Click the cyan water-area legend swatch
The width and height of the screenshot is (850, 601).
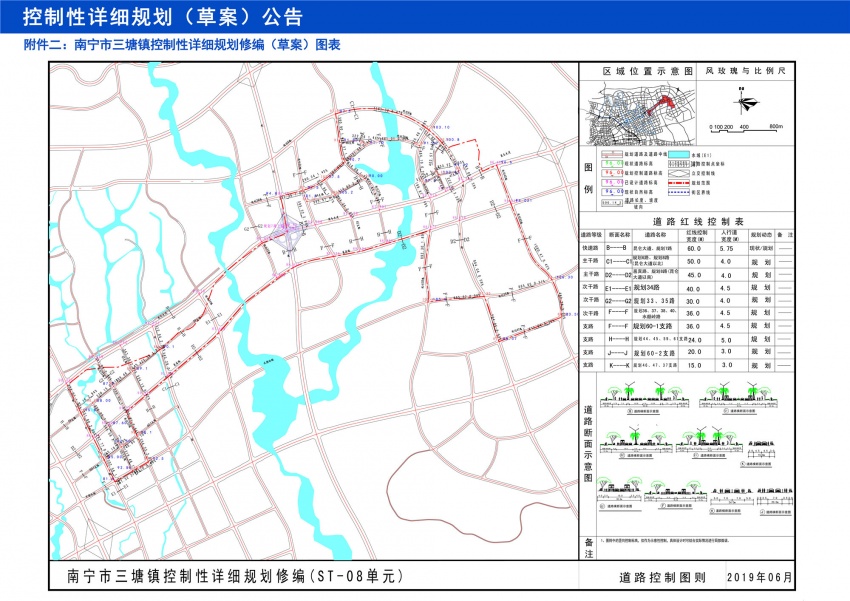(x=679, y=154)
